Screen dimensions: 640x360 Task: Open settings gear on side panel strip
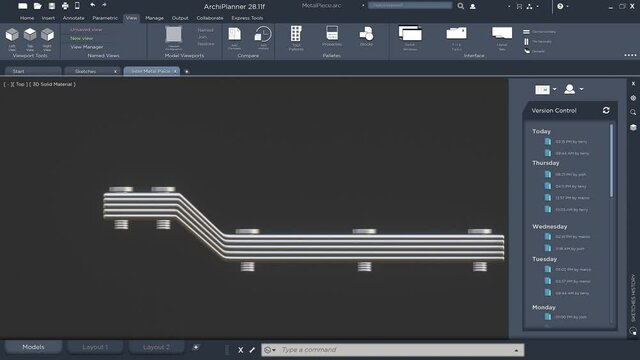point(633,98)
